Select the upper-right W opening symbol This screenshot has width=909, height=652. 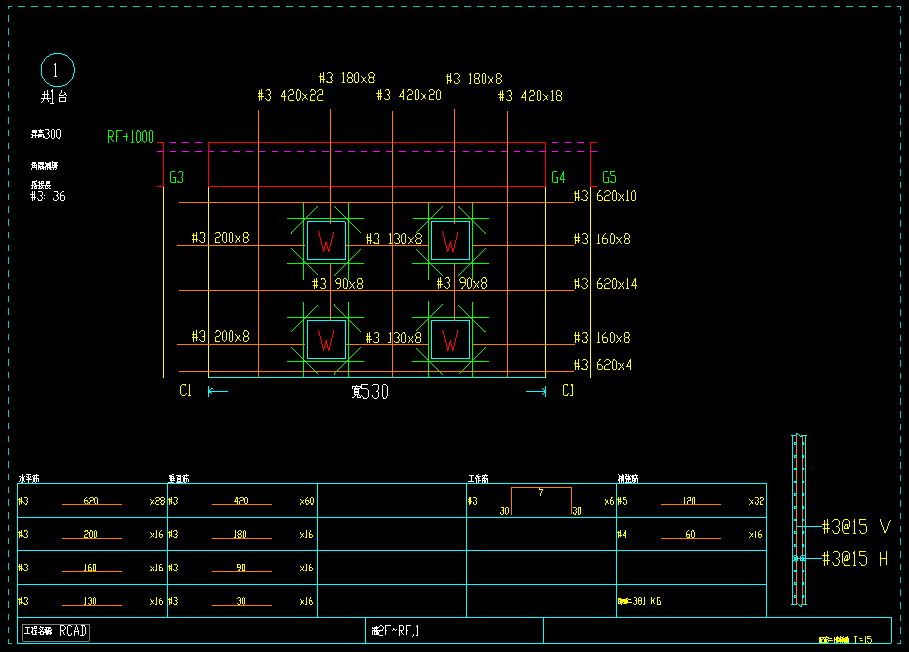[450, 241]
